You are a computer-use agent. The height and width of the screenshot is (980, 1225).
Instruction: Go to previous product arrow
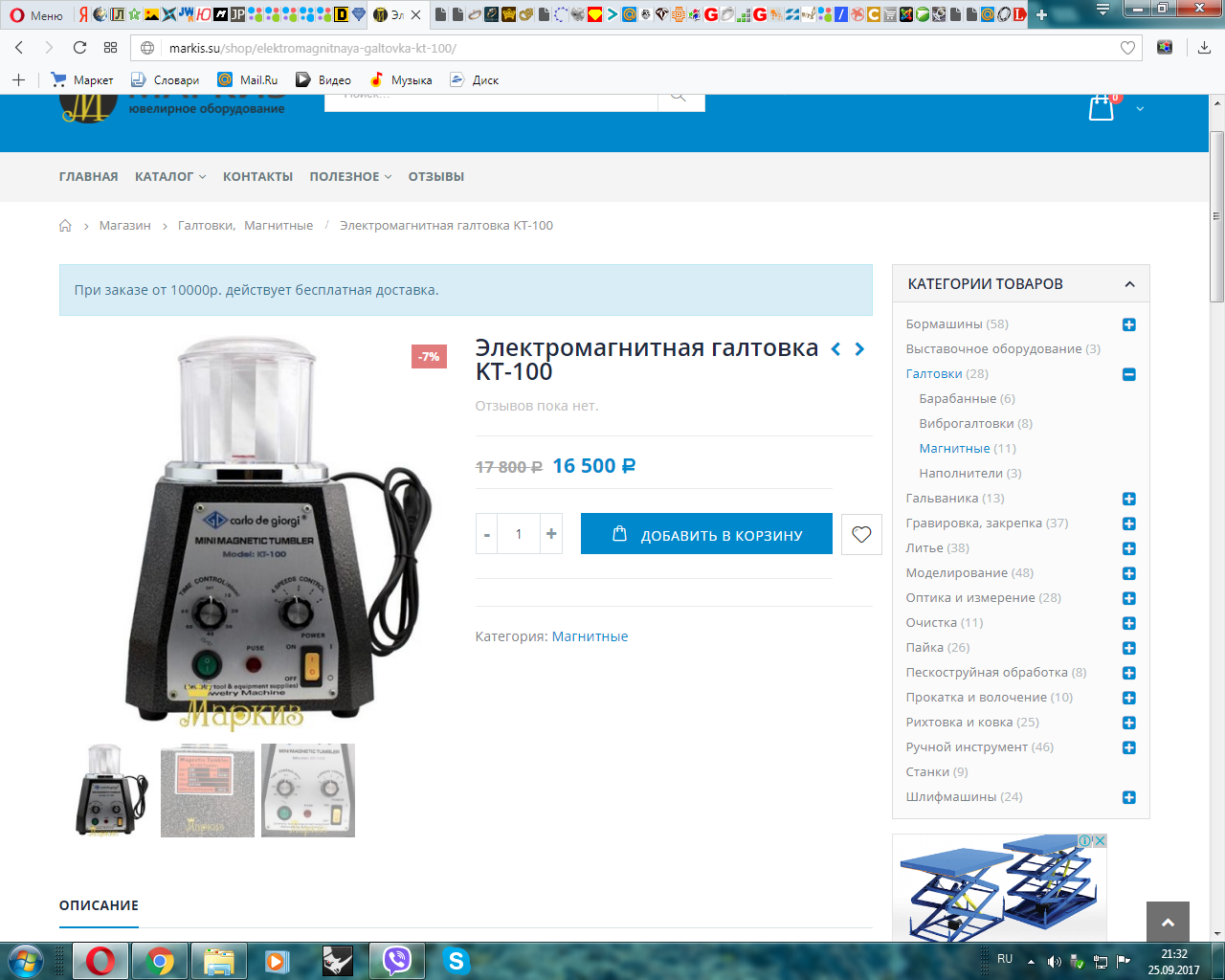[x=835, y=349]
